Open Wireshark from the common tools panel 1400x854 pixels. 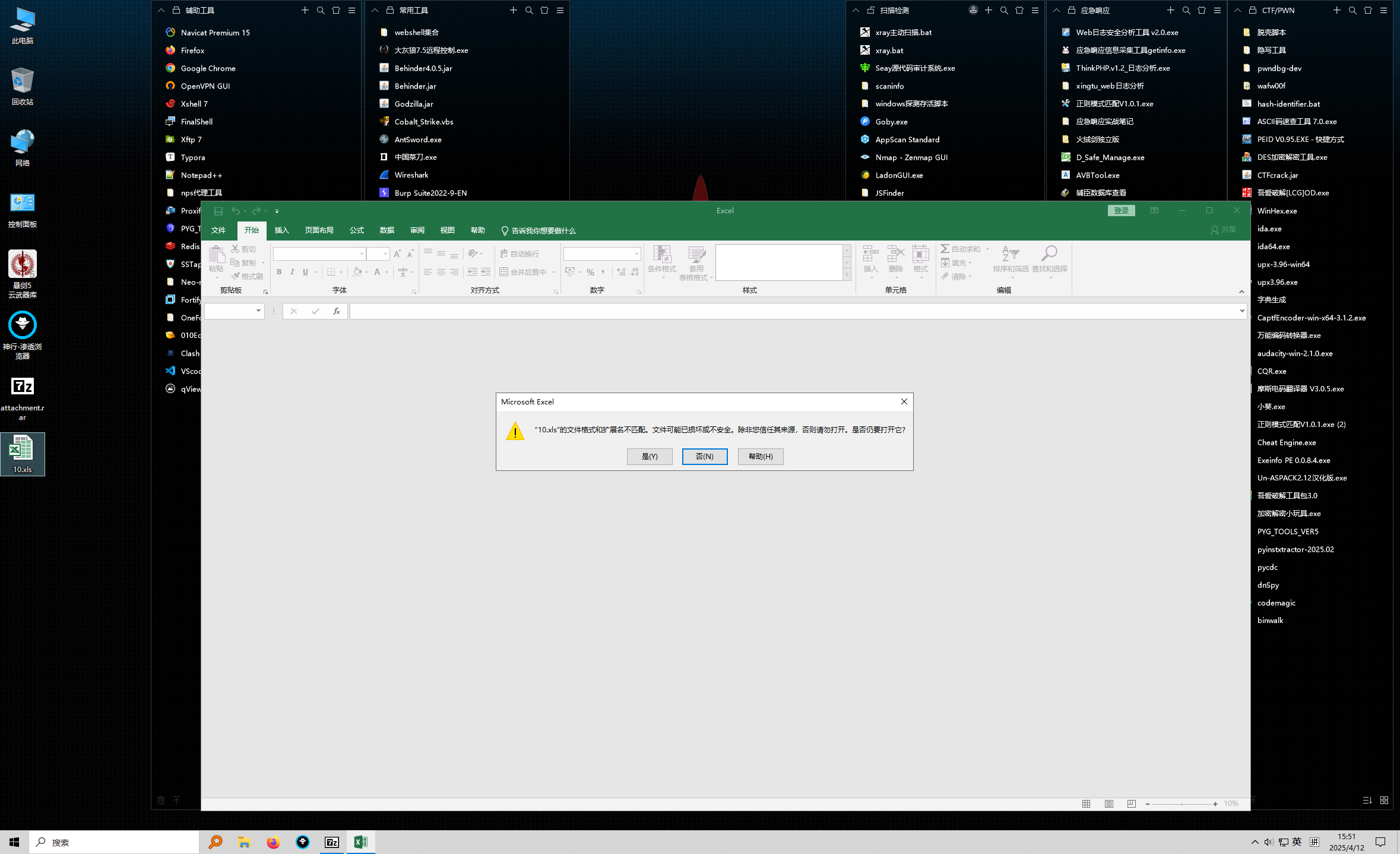point(411,175)
